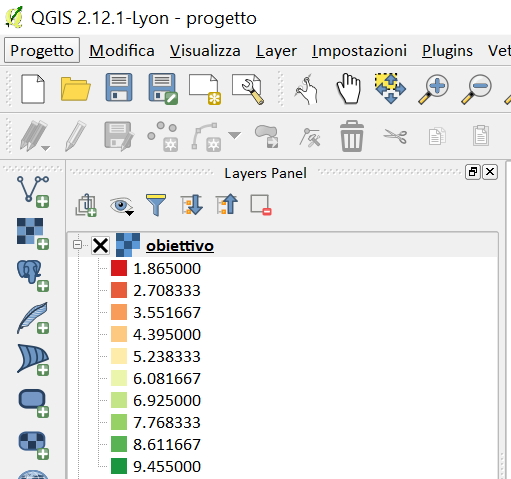The image size is (511, 479).
Task: Click Add Raster Layer checkerboard icon
Action: point(33,234)
